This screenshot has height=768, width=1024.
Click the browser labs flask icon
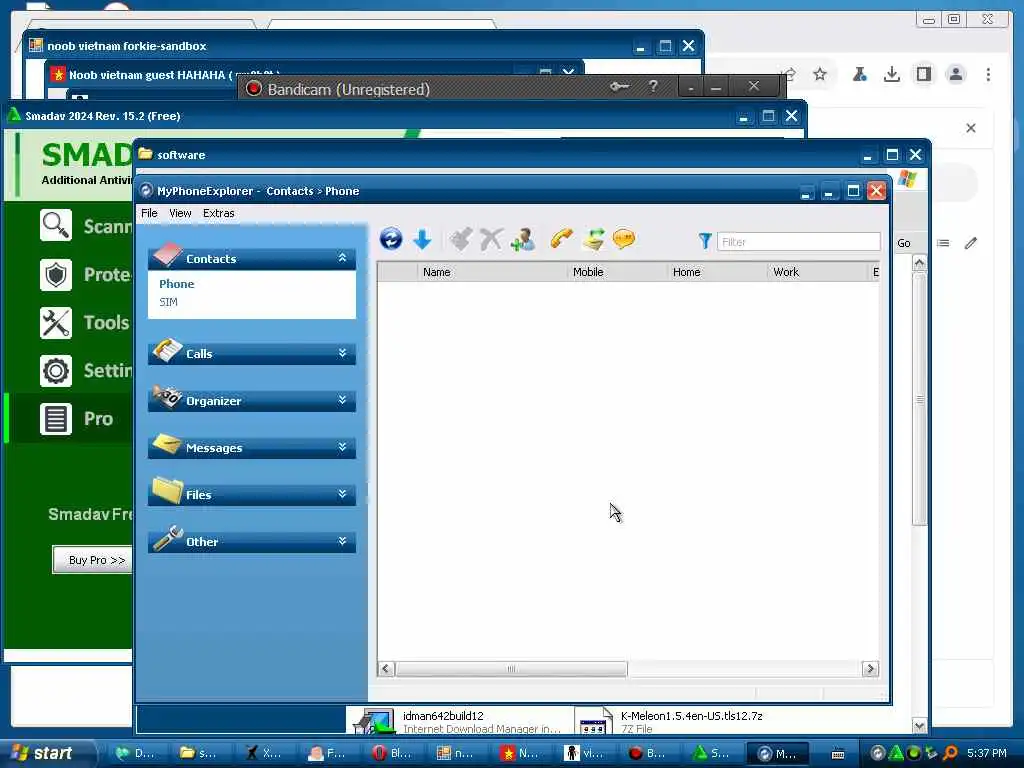point(859,74)
